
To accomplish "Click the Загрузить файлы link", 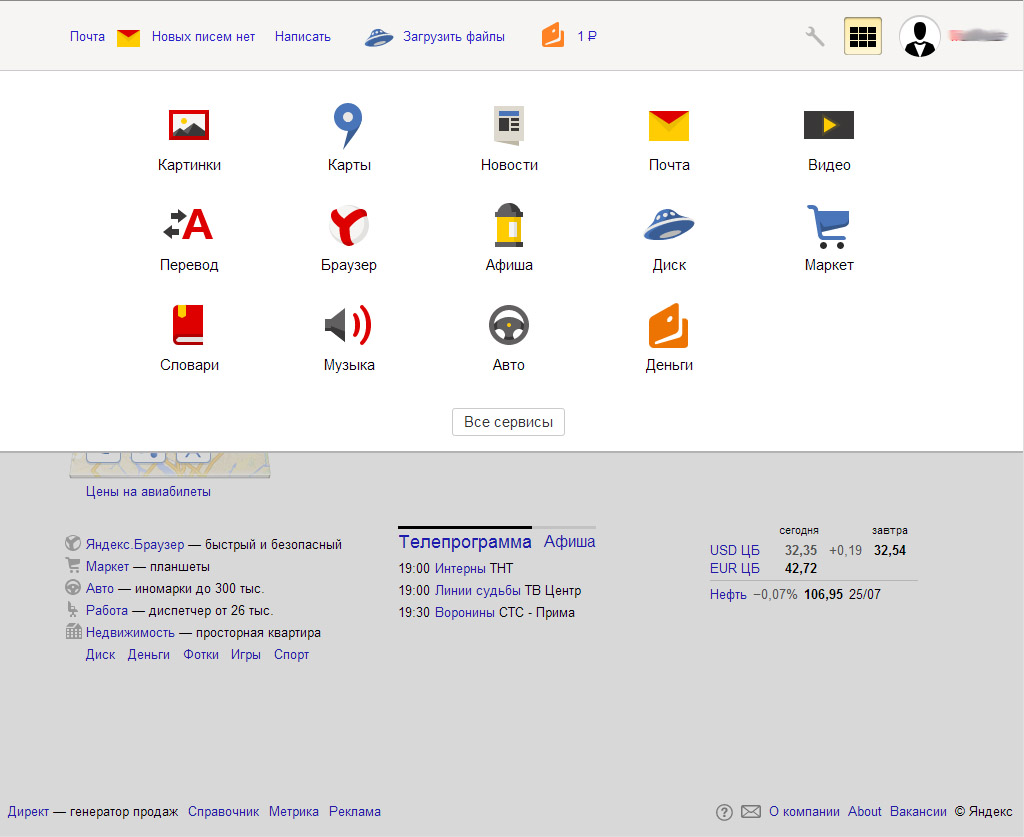I will tap(454, 37).
